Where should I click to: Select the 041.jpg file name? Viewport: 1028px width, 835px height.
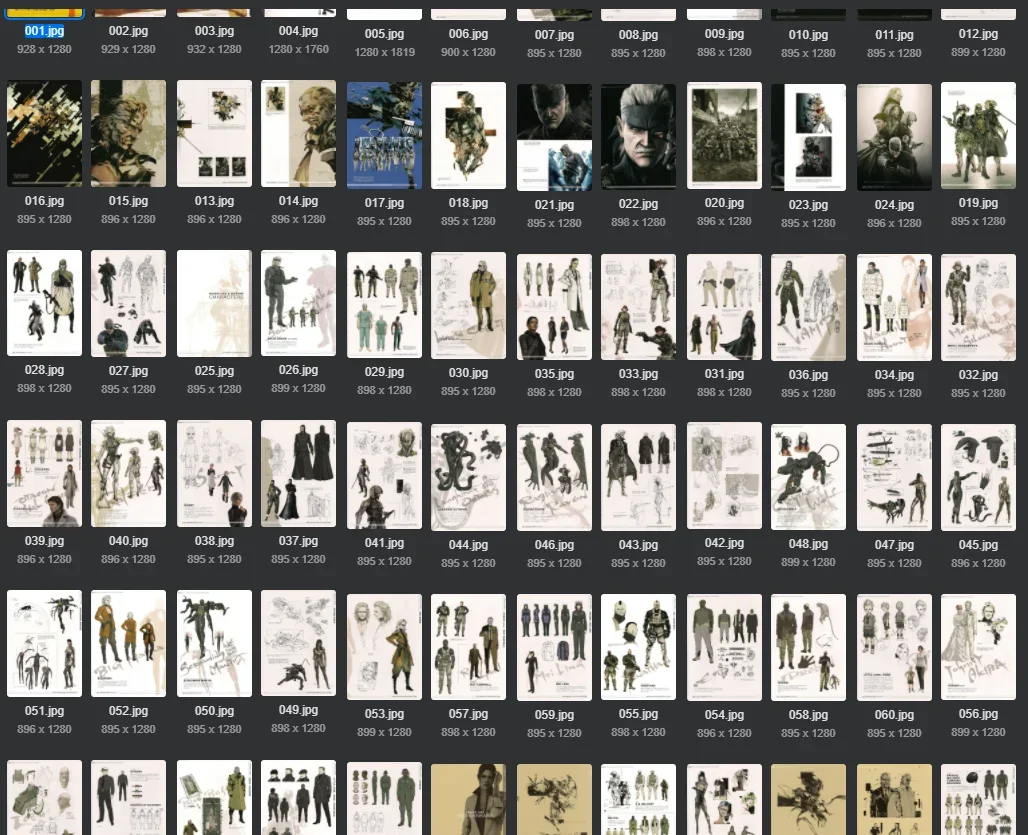coord(384,543)
